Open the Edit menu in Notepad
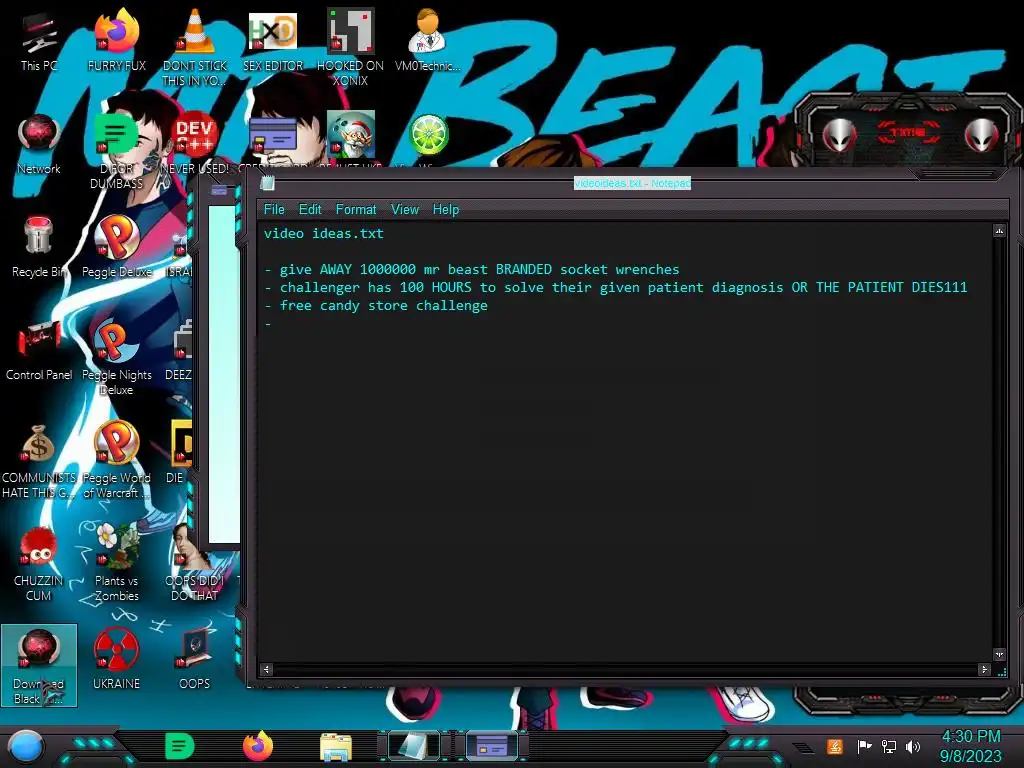 [310, 210]
